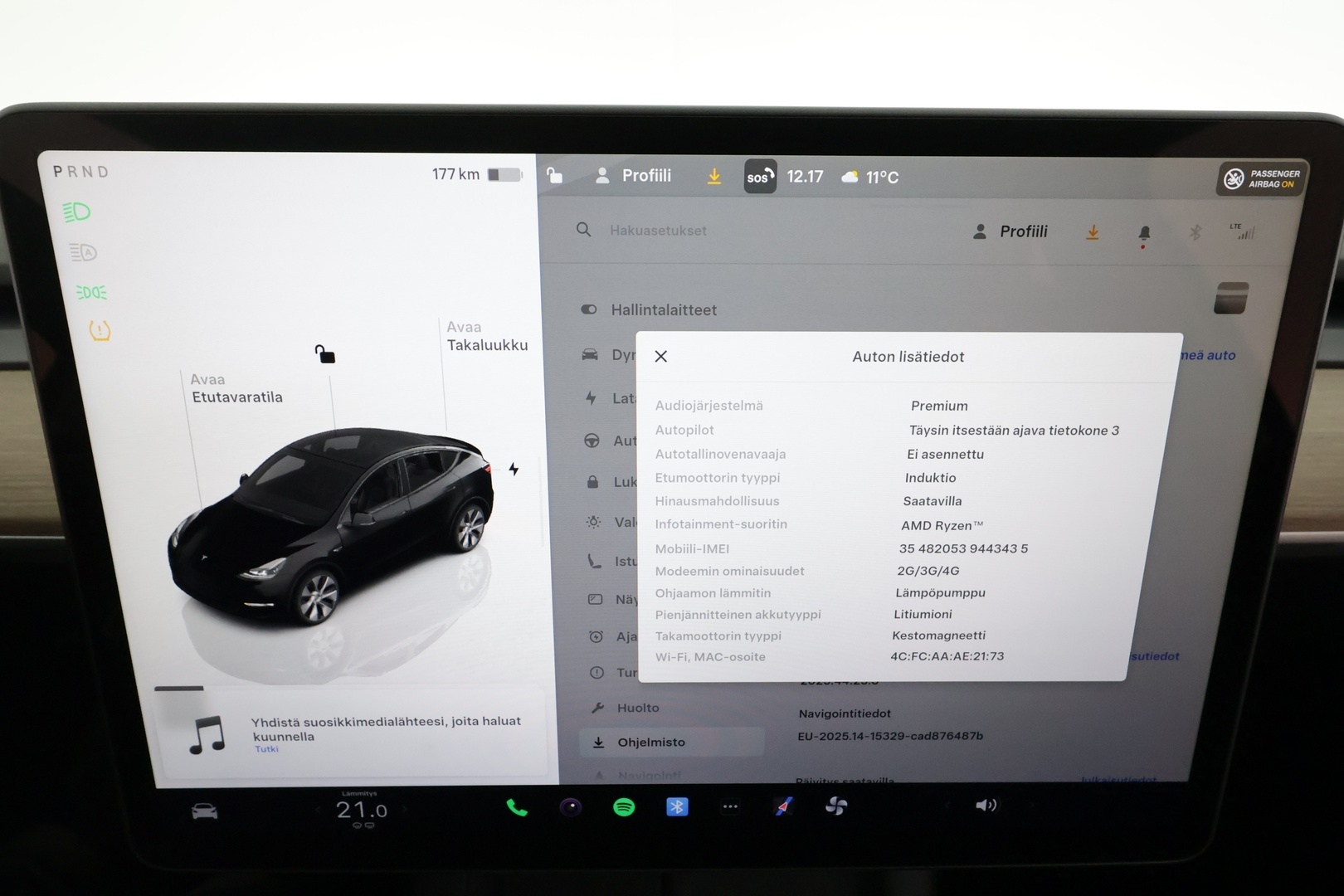The height and width of the screenshot is (896, 1344).
Task: Open Bluetooth settings from the bottom dock
Action: click(x=678, y=806)
